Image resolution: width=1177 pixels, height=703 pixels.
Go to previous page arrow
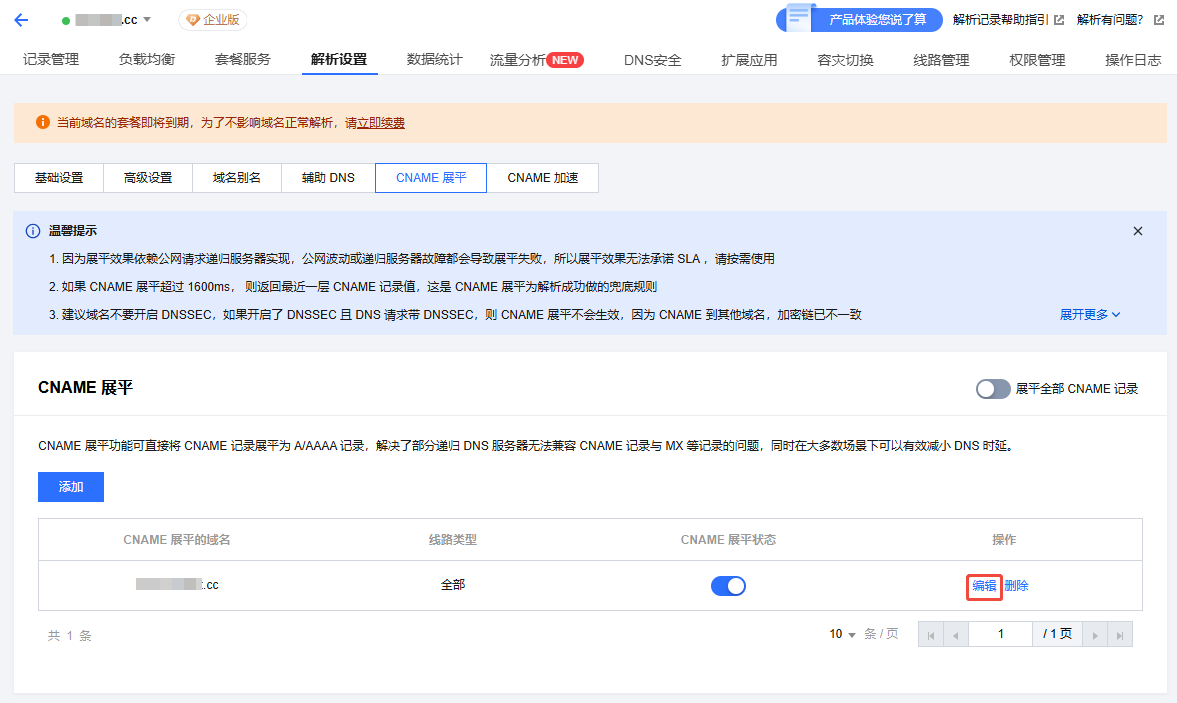click(x=955, y=635)
